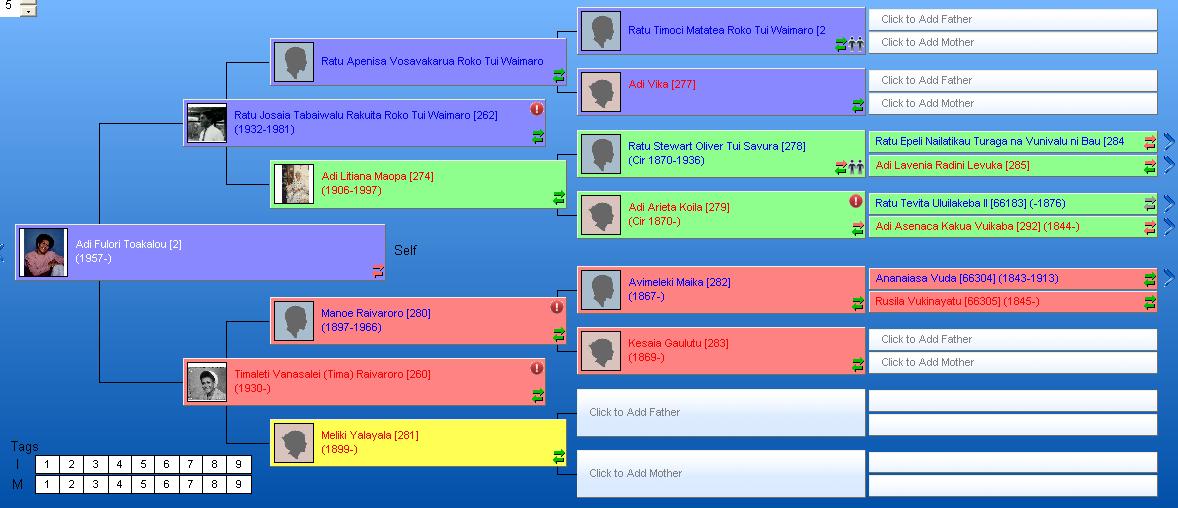Click to Add Father for Meliki Yalayala
This screenshot has width=1178, height=508.
click(x=720, y=412)
